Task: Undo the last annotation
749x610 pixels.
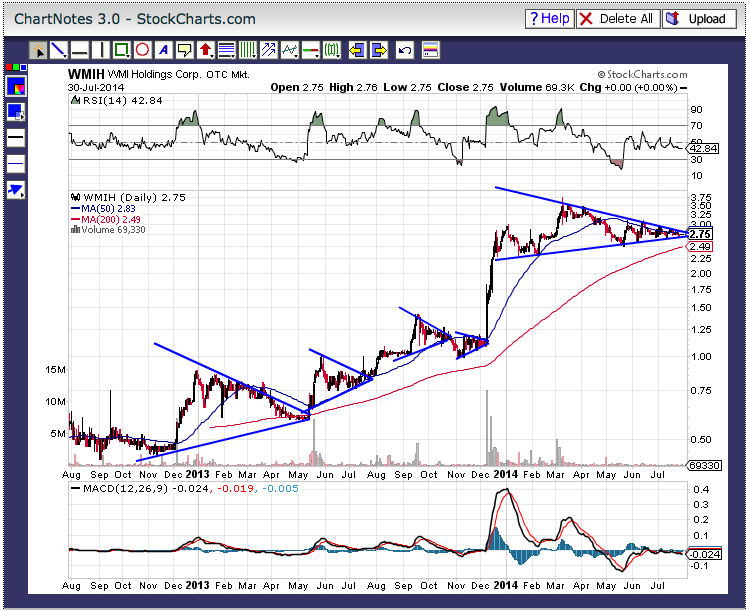Action: [x=405, y=50]
